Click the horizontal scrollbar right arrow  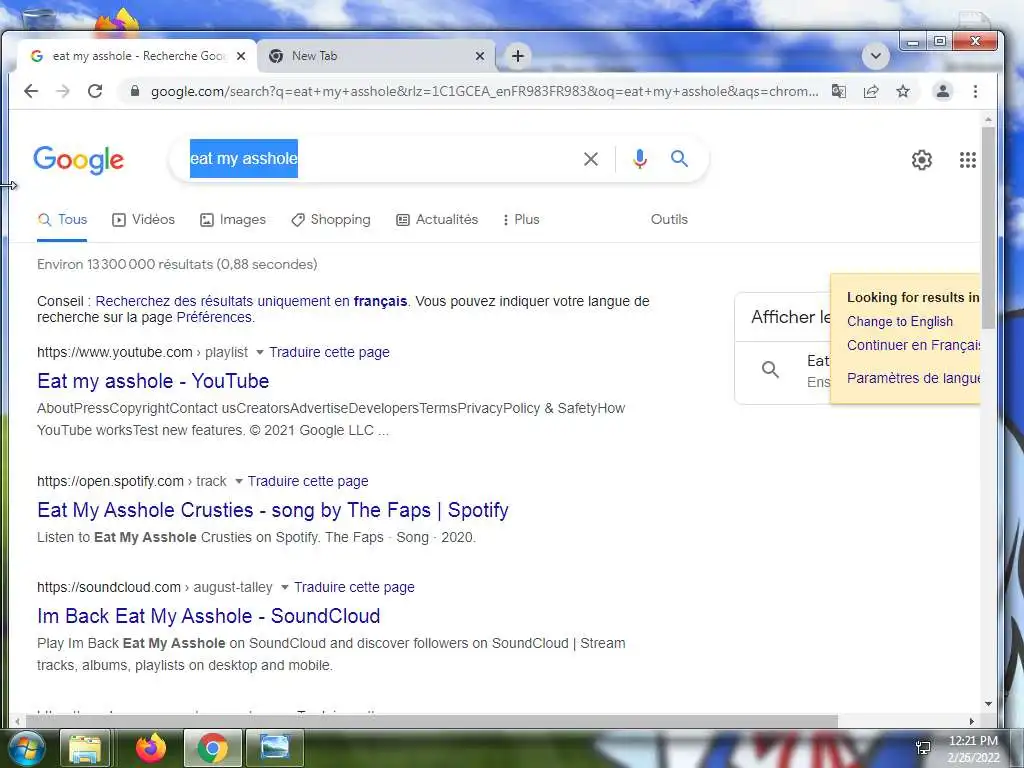coord(972,722)
